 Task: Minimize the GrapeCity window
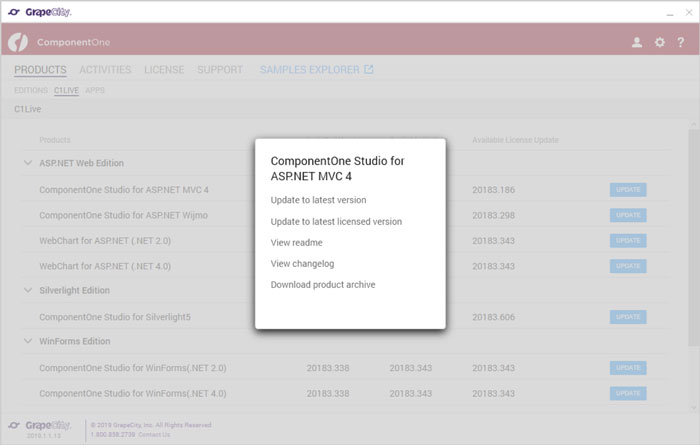(x=670, y=13)
